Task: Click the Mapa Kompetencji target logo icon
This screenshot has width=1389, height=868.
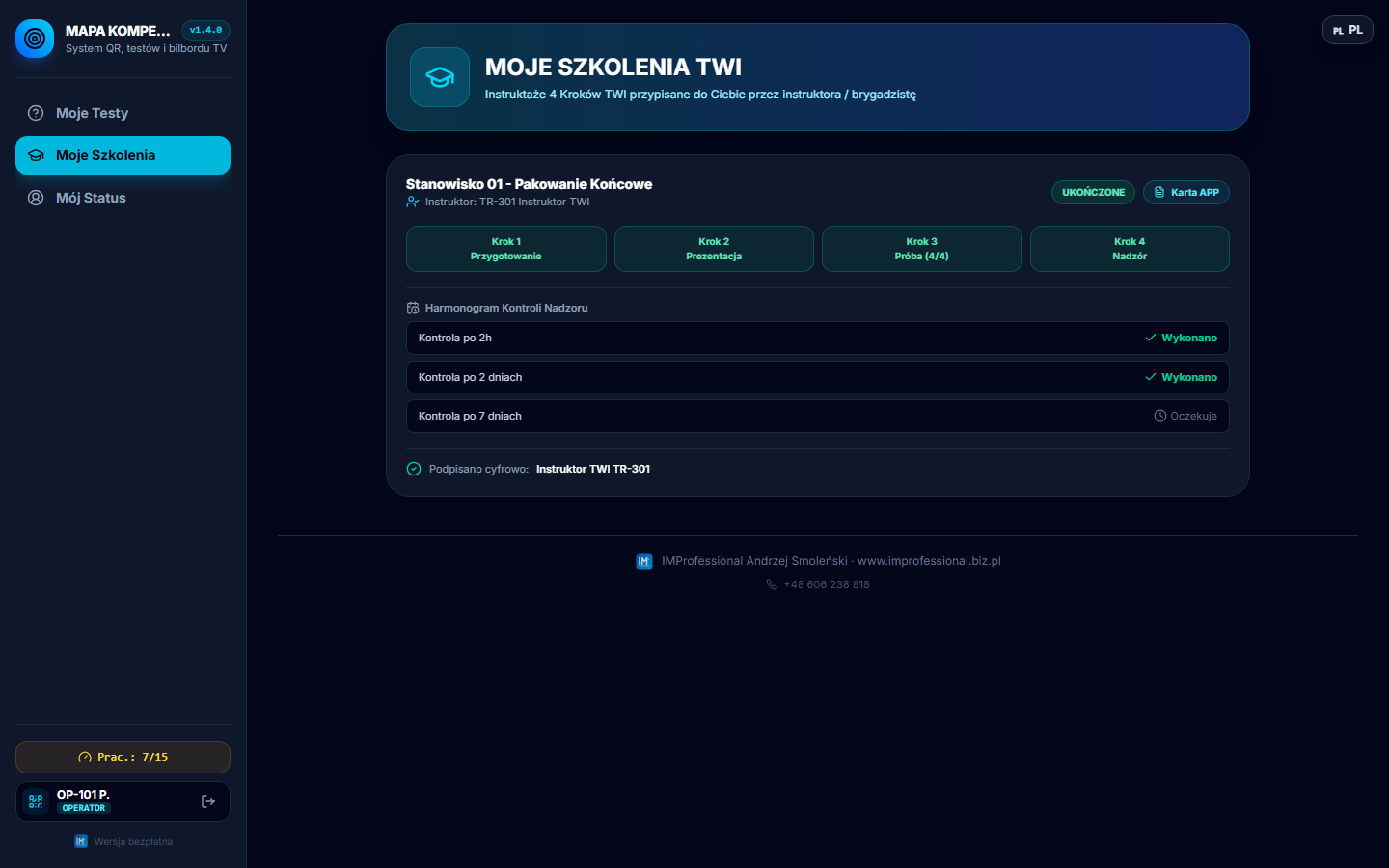Action: pyautogui.click(x=35, y=39)
